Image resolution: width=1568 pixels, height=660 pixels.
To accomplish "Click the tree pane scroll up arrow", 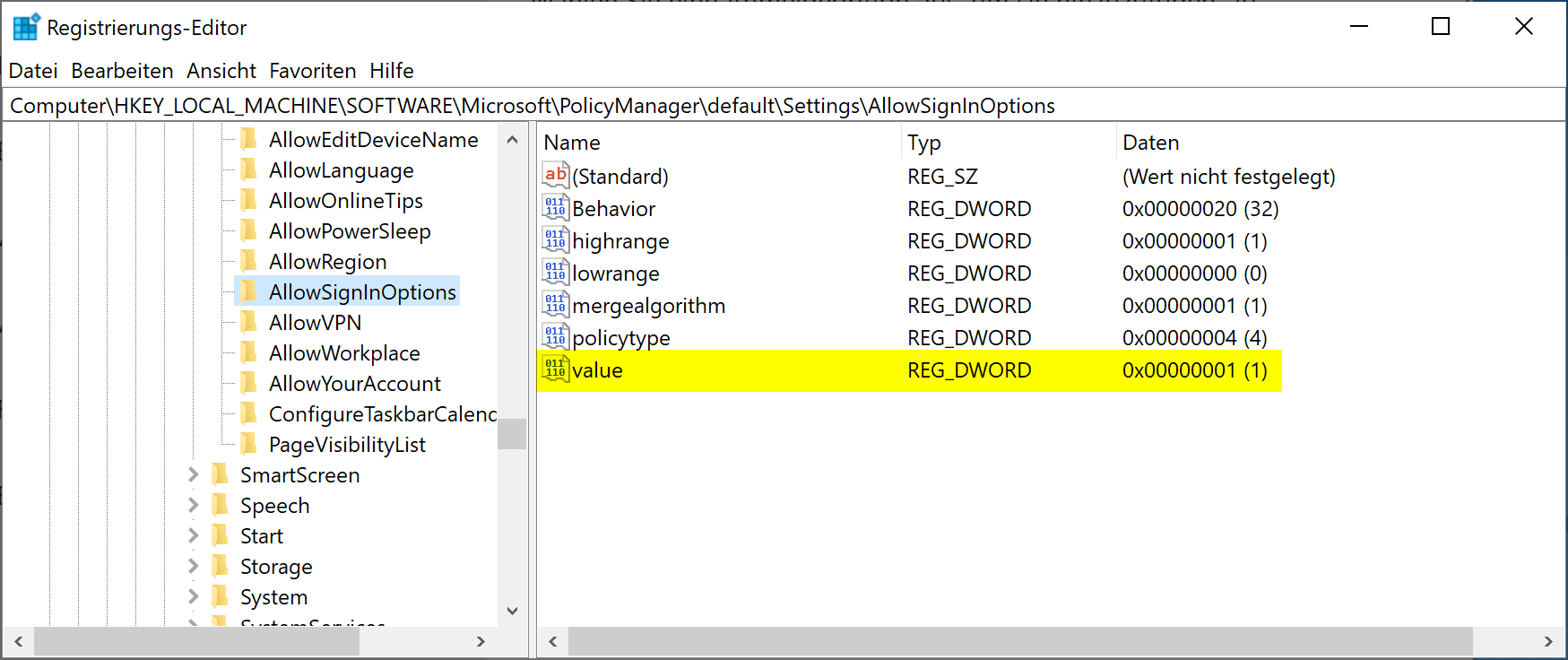I will pos(512,139).
